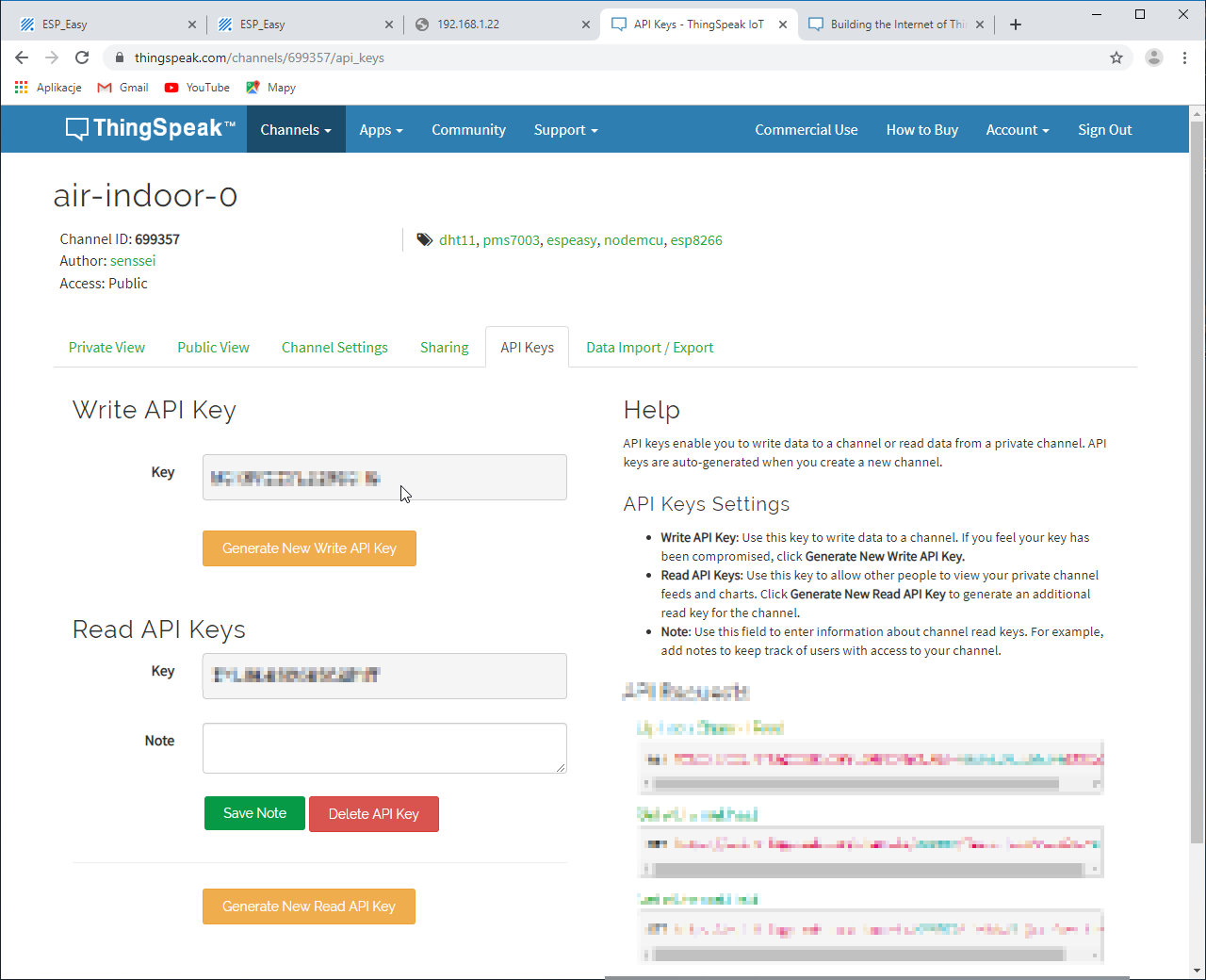Click the air-indoor-0 channel title

pos(145,195)
